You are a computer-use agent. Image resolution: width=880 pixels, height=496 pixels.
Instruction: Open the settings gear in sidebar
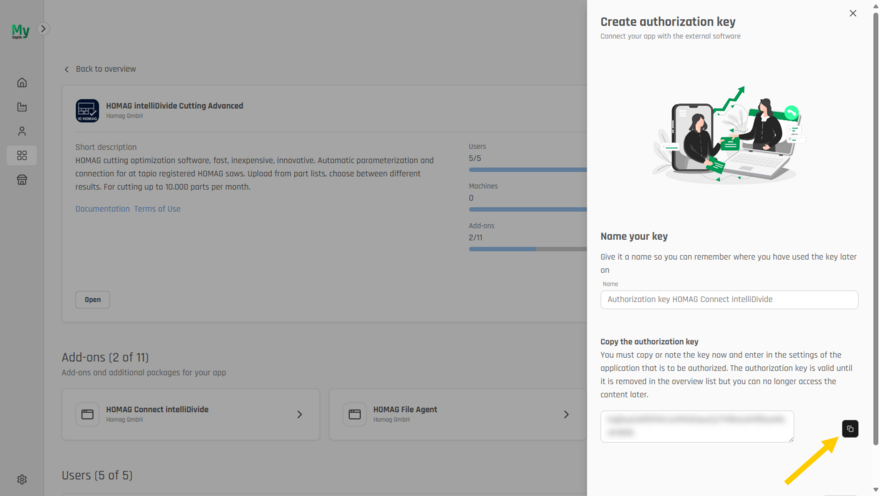tap(22, 479)
